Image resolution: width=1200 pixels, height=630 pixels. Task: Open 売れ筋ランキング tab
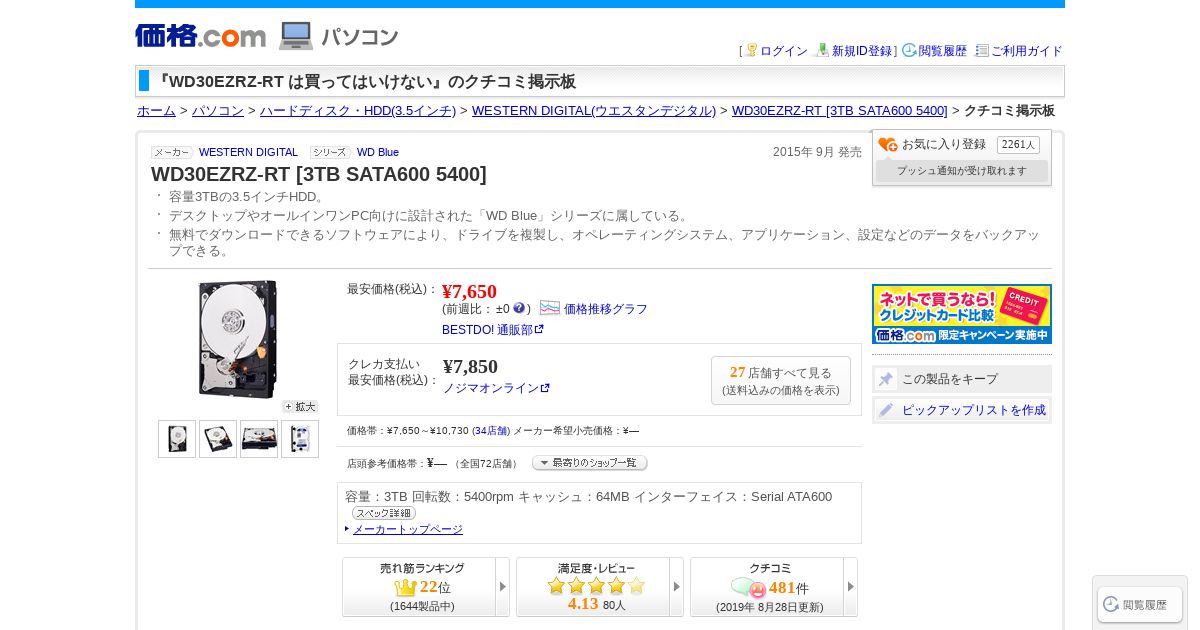(419, 587)
